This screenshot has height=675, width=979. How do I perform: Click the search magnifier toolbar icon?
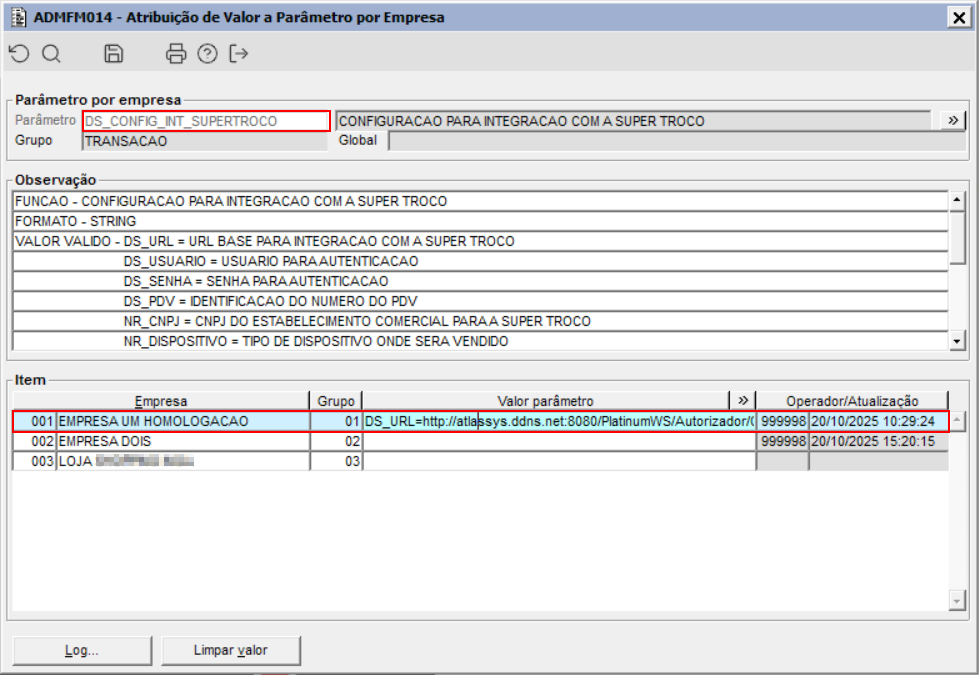[51, 54]
